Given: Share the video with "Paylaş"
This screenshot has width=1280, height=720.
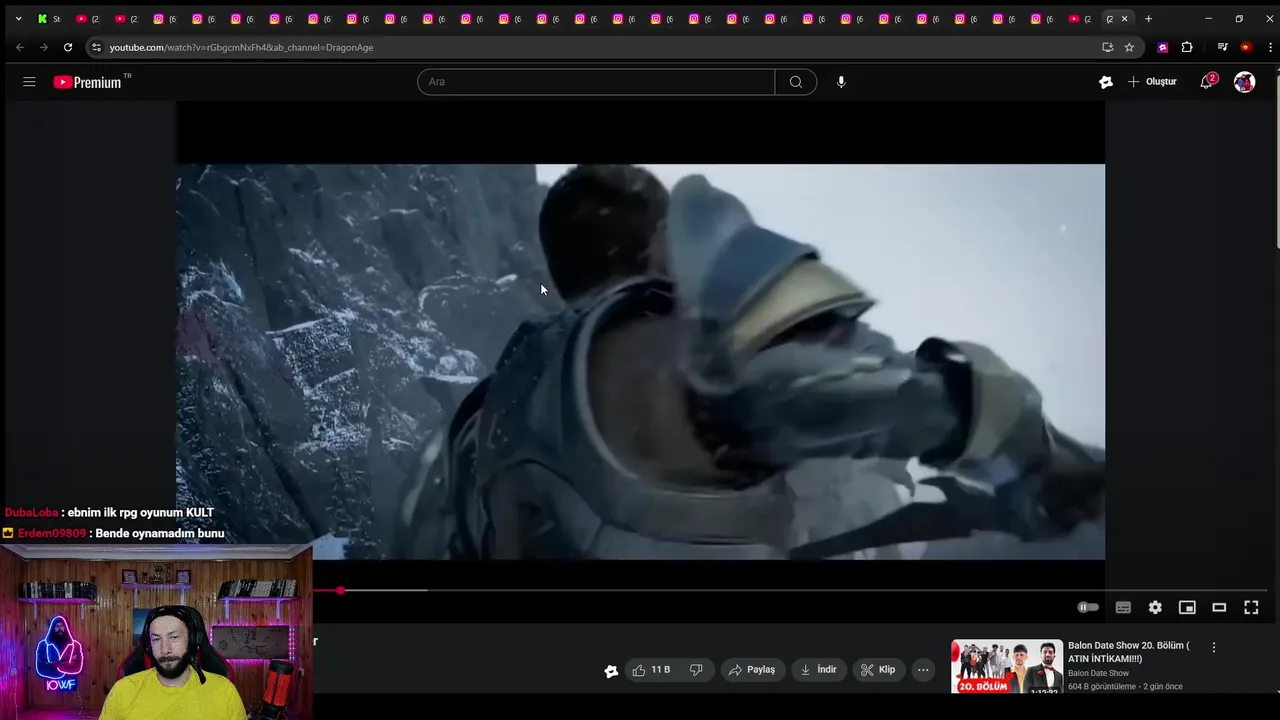Looking at the screenshot, I should click(752, 670).
